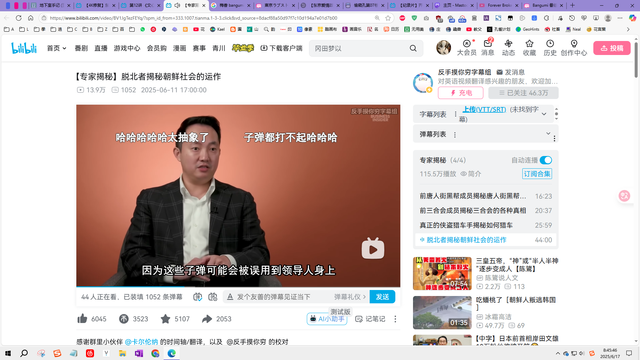Click the bilibili TV play icon on video
Image resolution: width=640 pixels, height=360 pixels.
[373, 248]
